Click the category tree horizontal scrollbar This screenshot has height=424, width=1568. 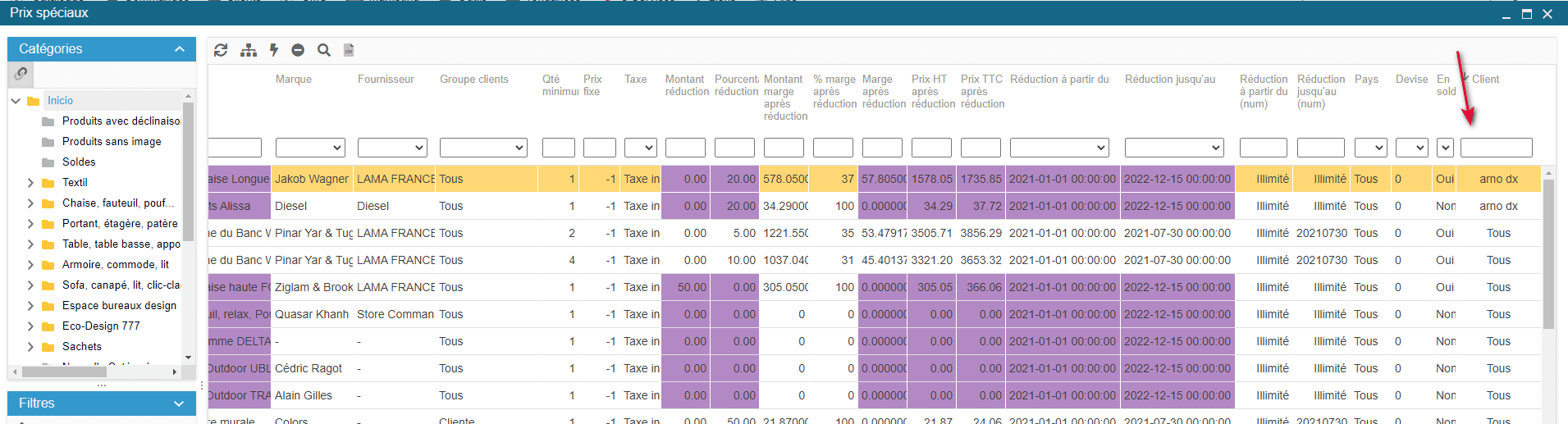coord(64,372)
